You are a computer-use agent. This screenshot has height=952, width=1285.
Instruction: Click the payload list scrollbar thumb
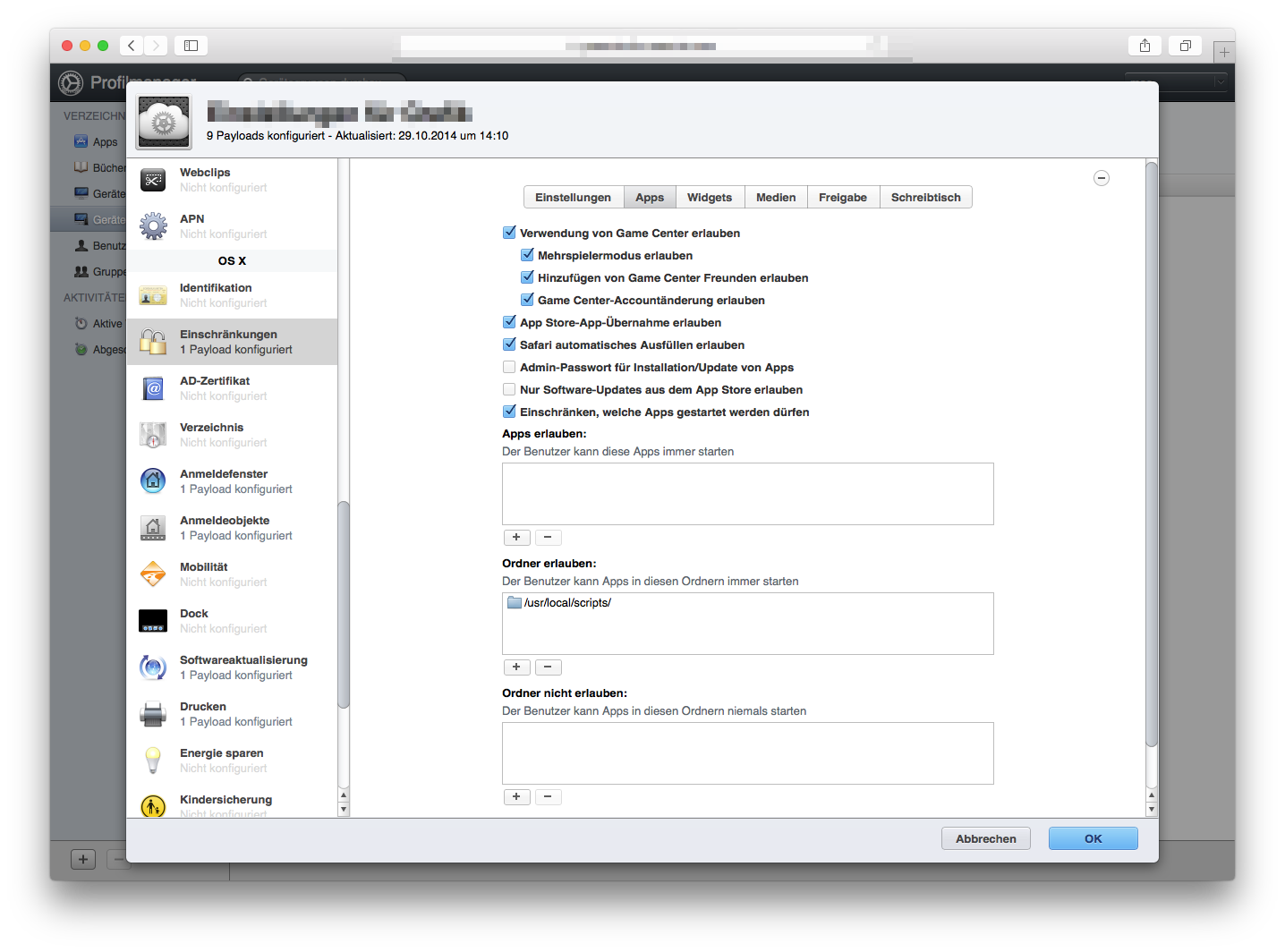pyautogui.click(x=344, y=605)
